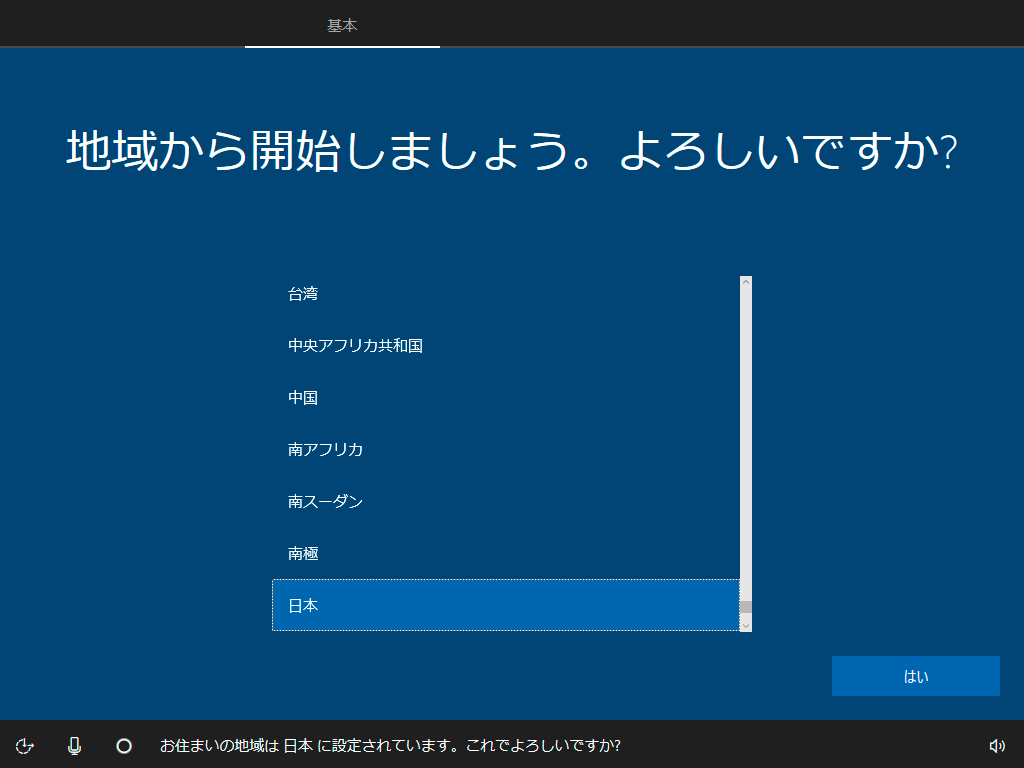Click the region list scrollbar thumb
The width and height of the screenshot is (1024, 768).
pos(745,606)
